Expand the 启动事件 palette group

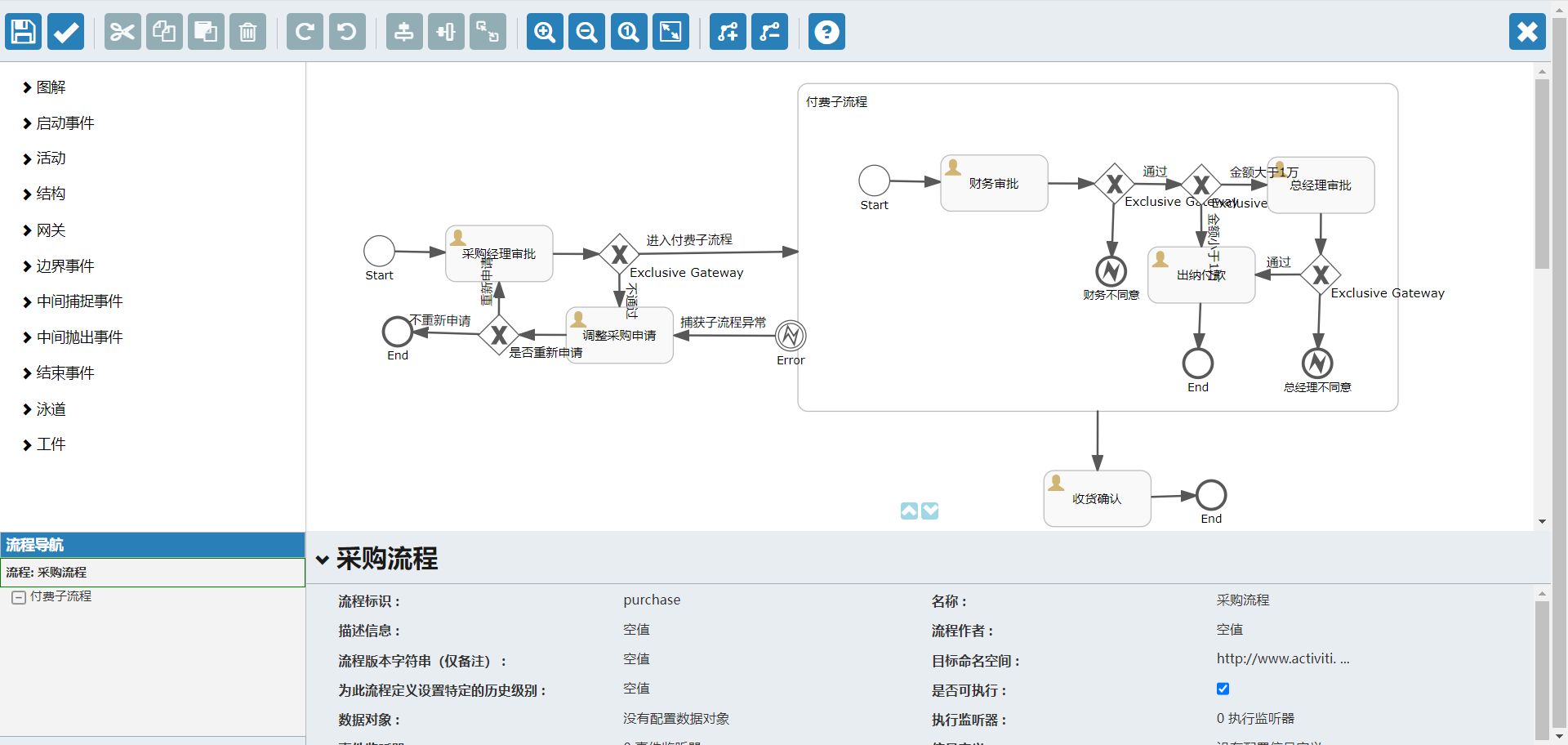pyautogui.click(x=65, y=123)
